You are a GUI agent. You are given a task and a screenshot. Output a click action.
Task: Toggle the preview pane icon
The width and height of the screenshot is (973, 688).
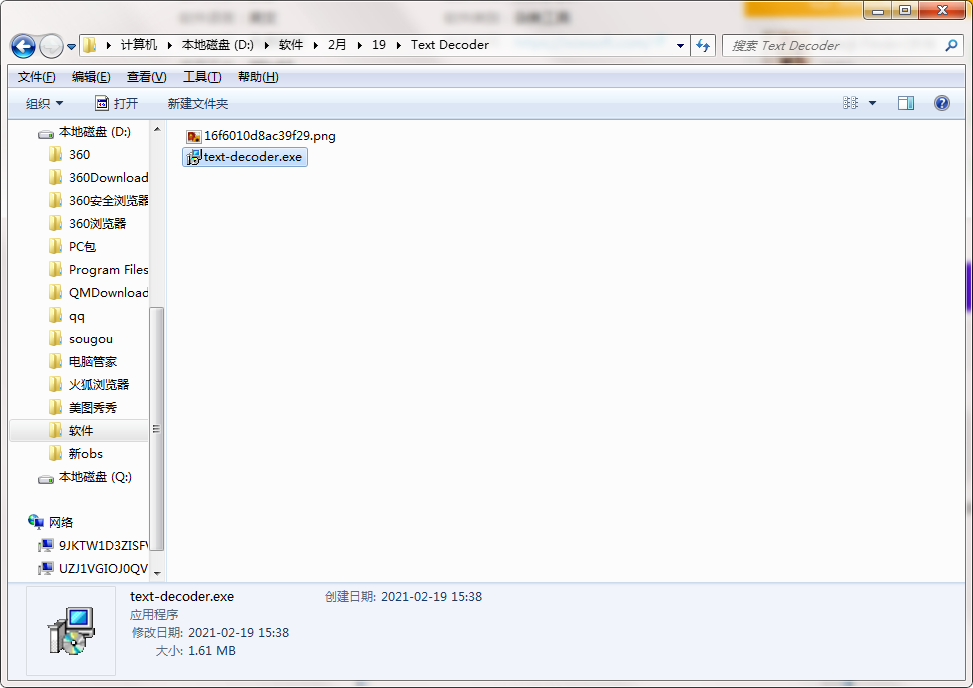tap(905, 103)
